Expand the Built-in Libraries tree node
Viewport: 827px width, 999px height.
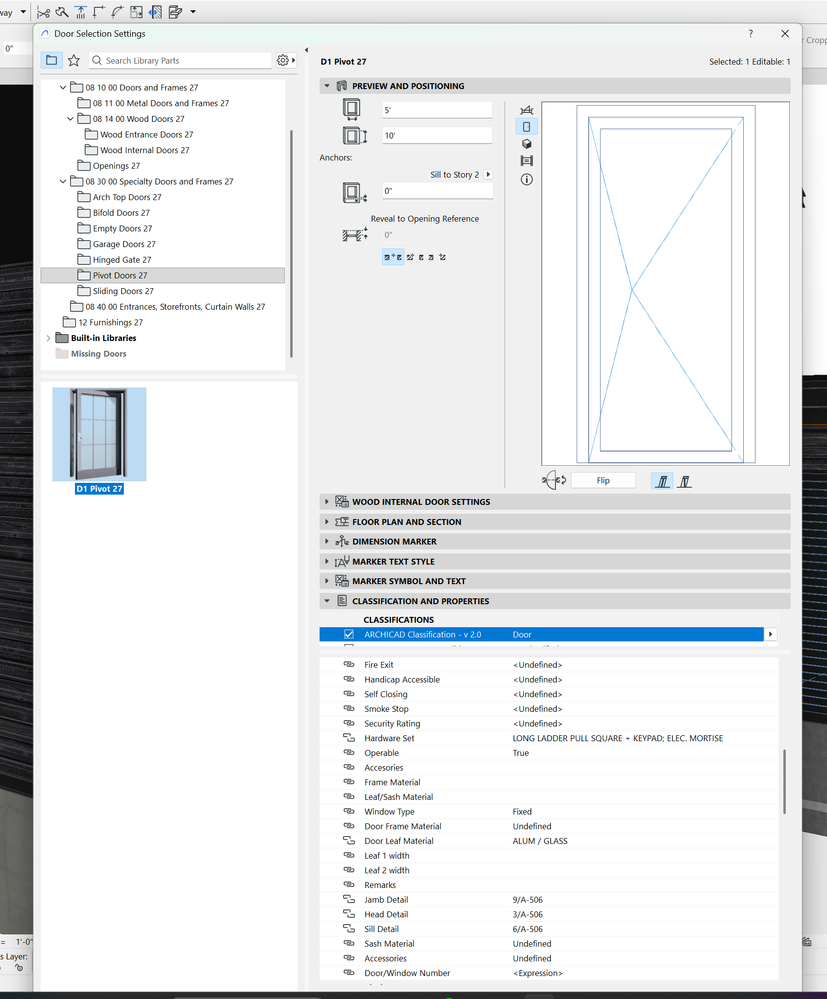[x=48, y=337]
